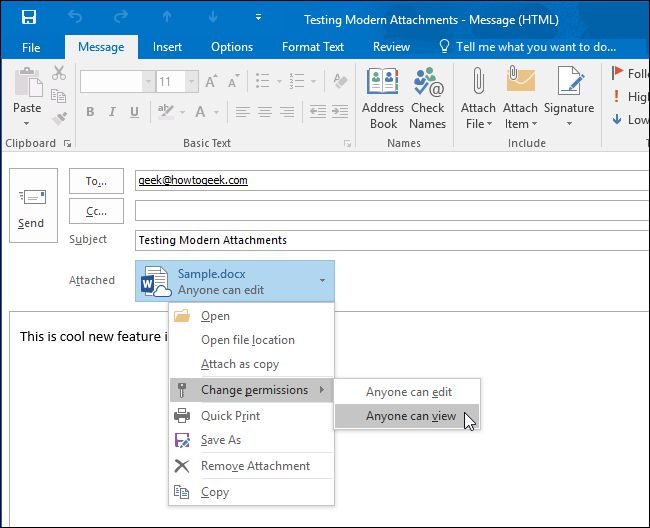Choose Open file location in the menu
Image resolution: width=650 pixels, height=528 pixels.
[251, 340]
